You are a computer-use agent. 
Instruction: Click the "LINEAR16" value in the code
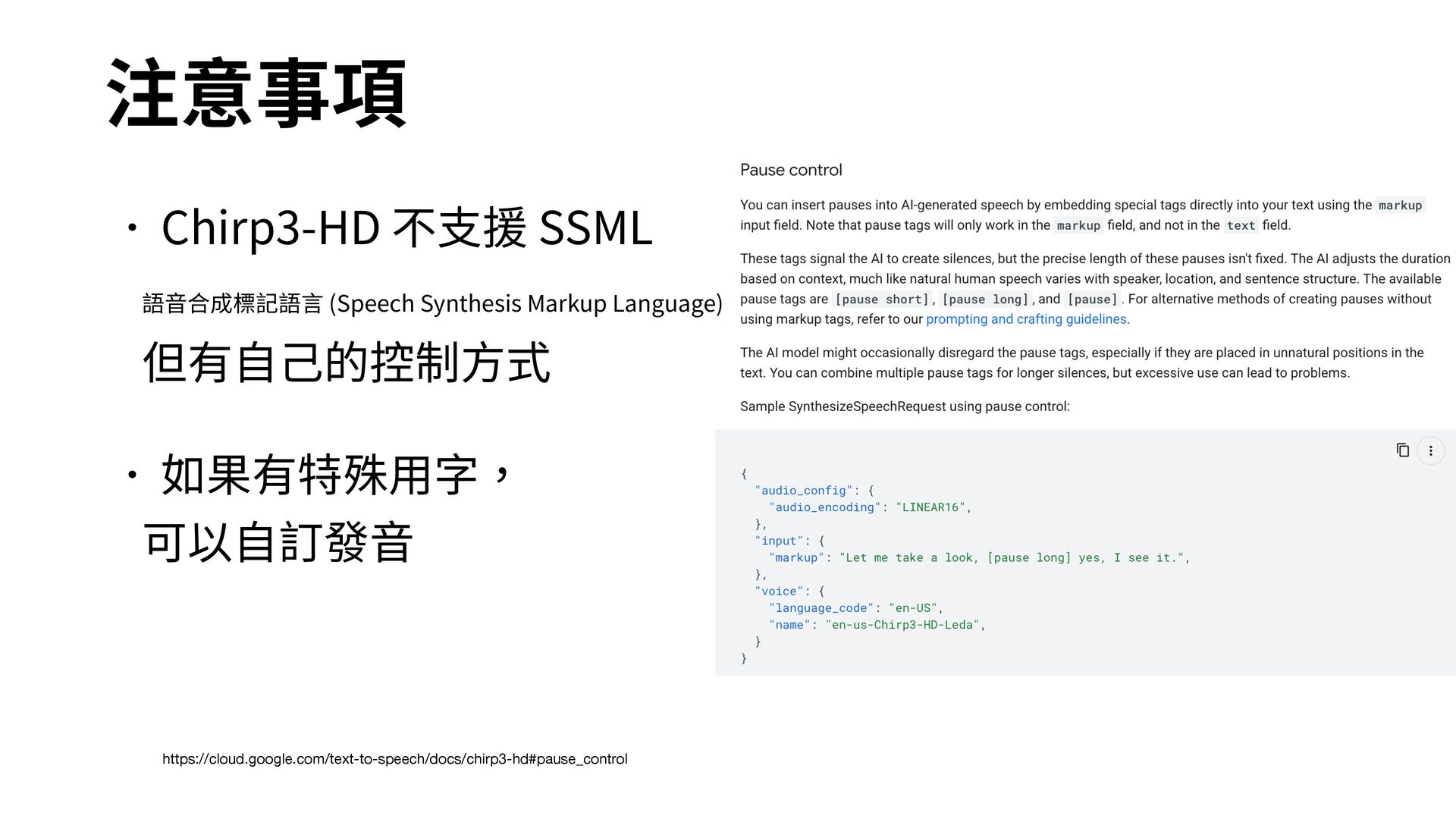pos(930,507)
